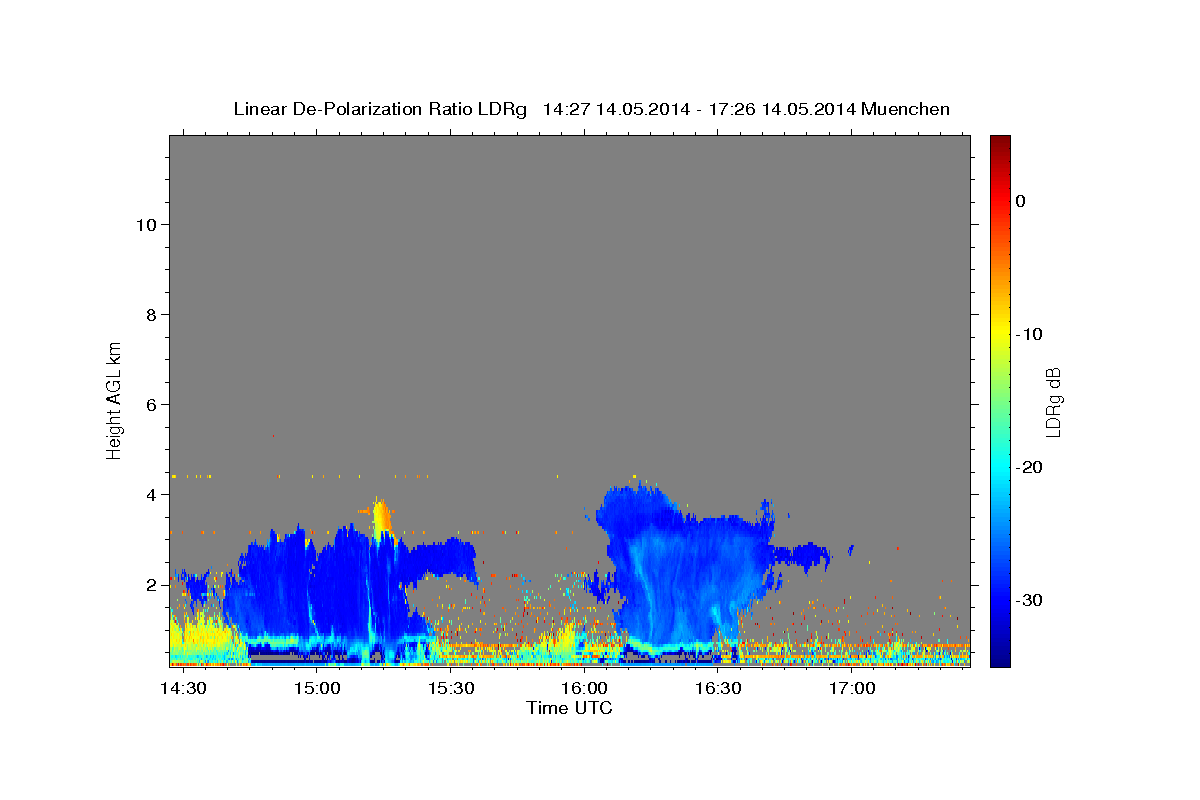Viewport: 1200px width, 800px height.
Task: Click the orange high-LDR spot near 15:15
Action: coord(380,518)
